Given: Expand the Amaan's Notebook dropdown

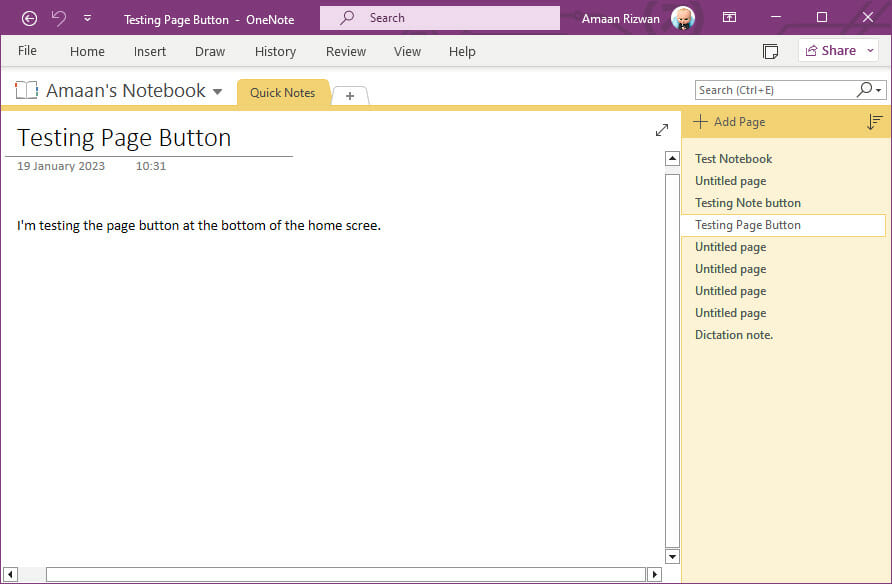Looking at the screenshot, I should 217,92.
